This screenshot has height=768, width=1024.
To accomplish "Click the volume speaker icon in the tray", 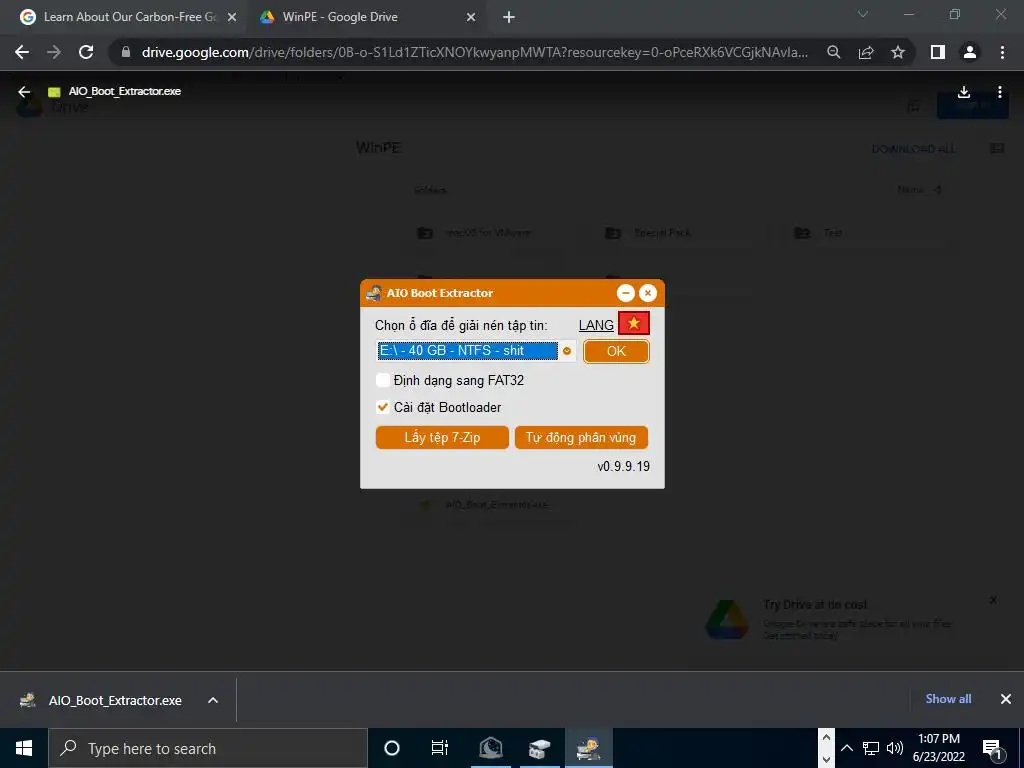I will [895, 748].
